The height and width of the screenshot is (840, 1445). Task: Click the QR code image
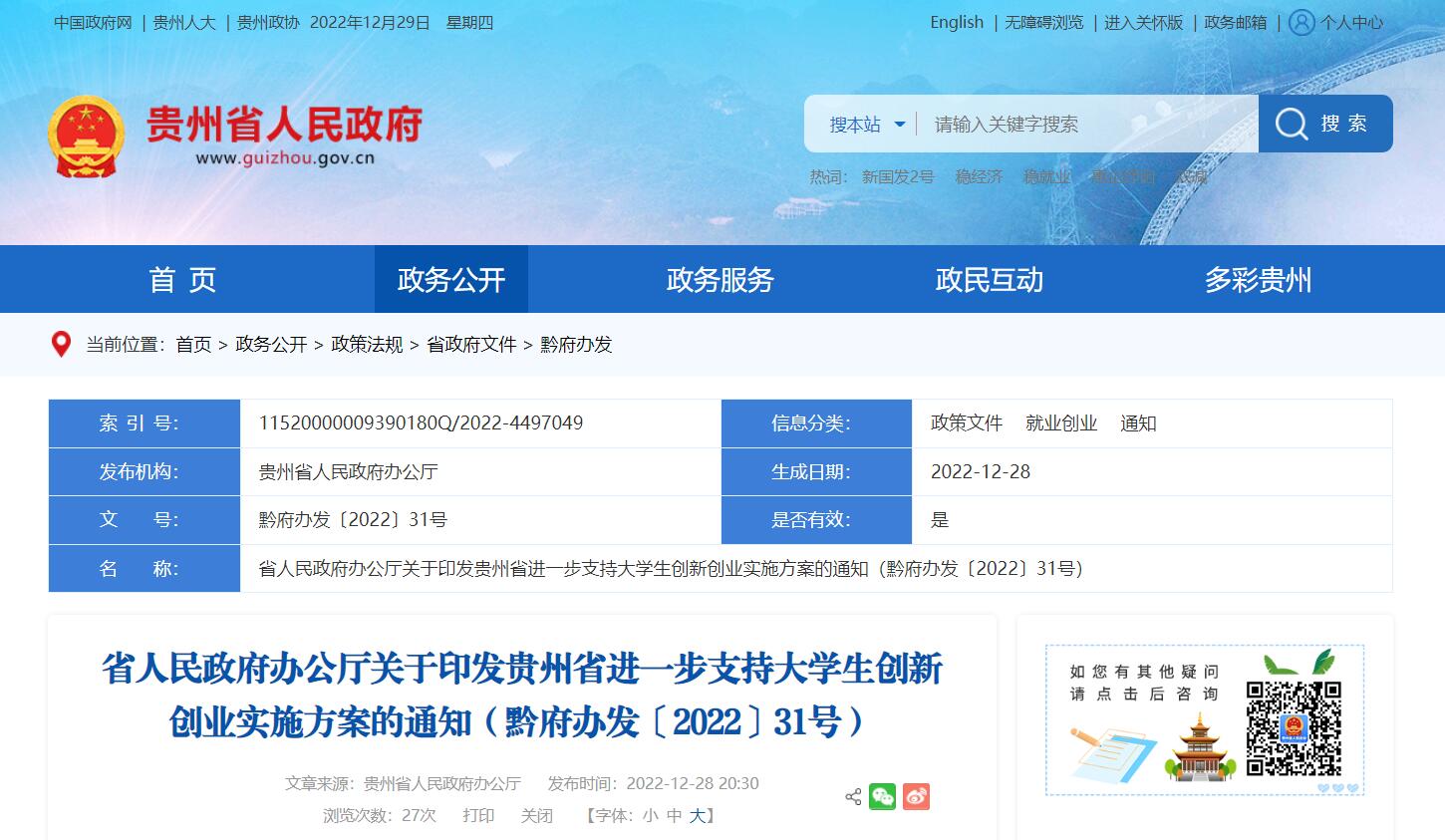click(1294, 727)
